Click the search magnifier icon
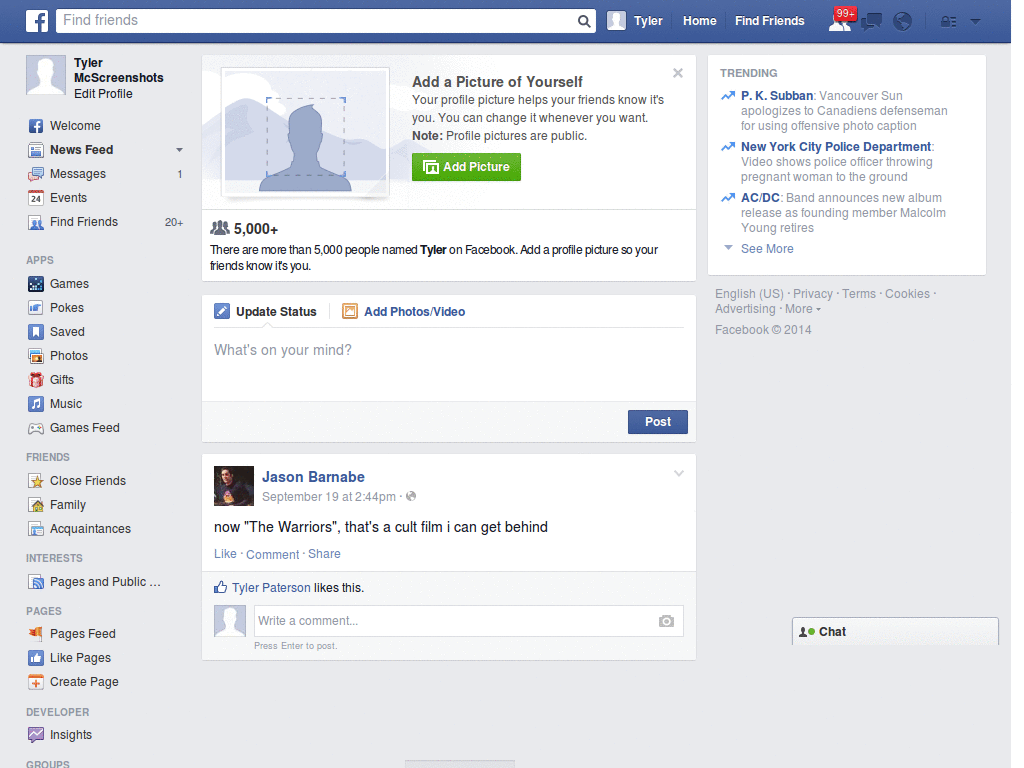 (584, 21)
